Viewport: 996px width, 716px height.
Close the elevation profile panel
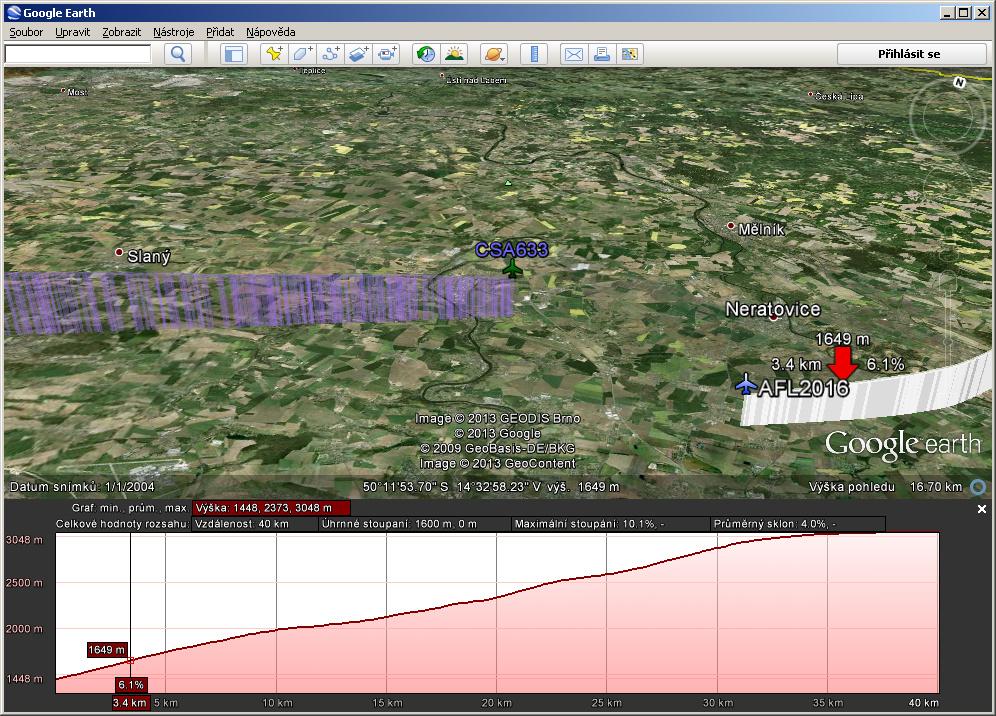(981, 509)
